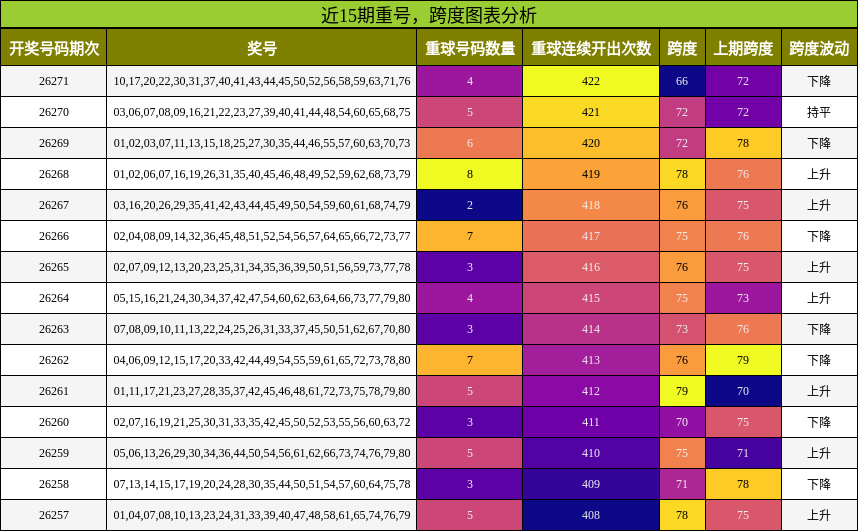
Task: Select the winning numbers row starting 01,02,06,07,16
Action: click(x=262, y=174)
